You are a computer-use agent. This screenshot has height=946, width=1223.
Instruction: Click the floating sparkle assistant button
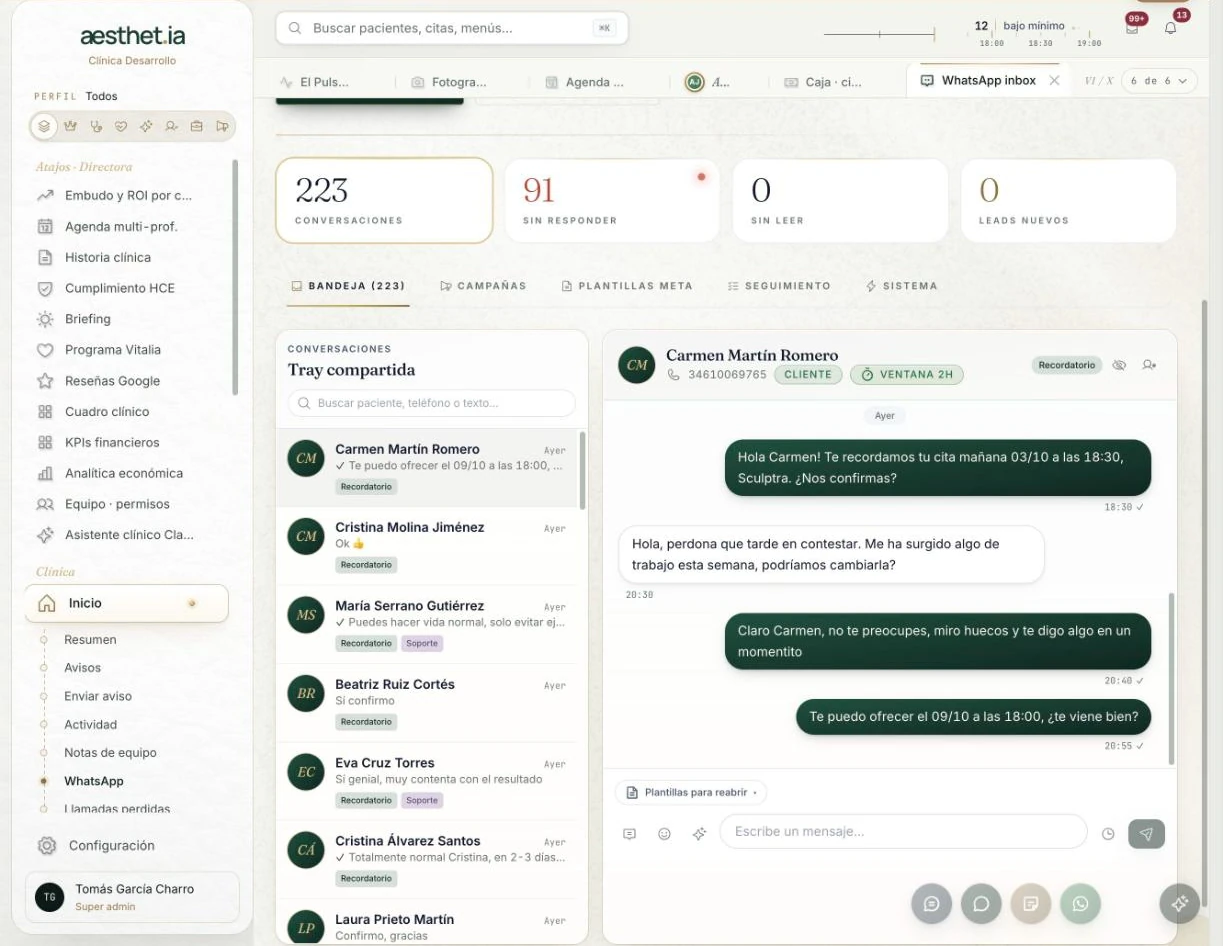1179,904
